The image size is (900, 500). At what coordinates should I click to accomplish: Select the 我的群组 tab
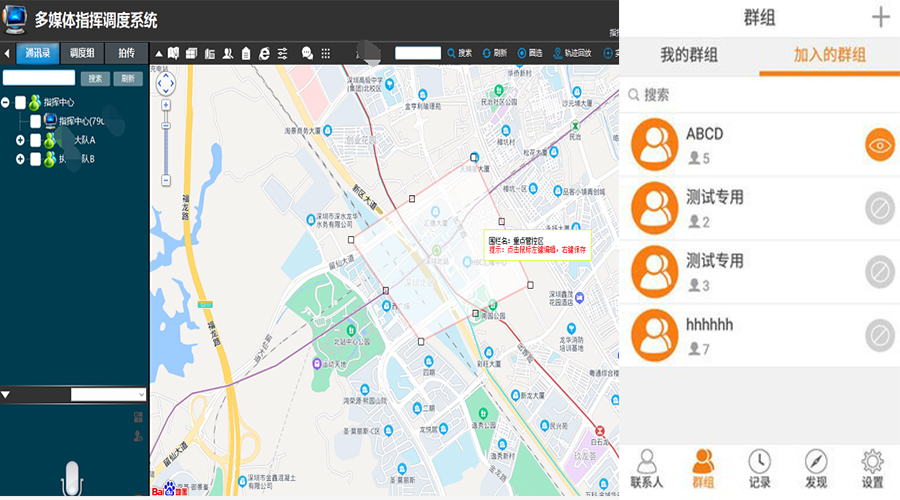[x=689, y=55]
